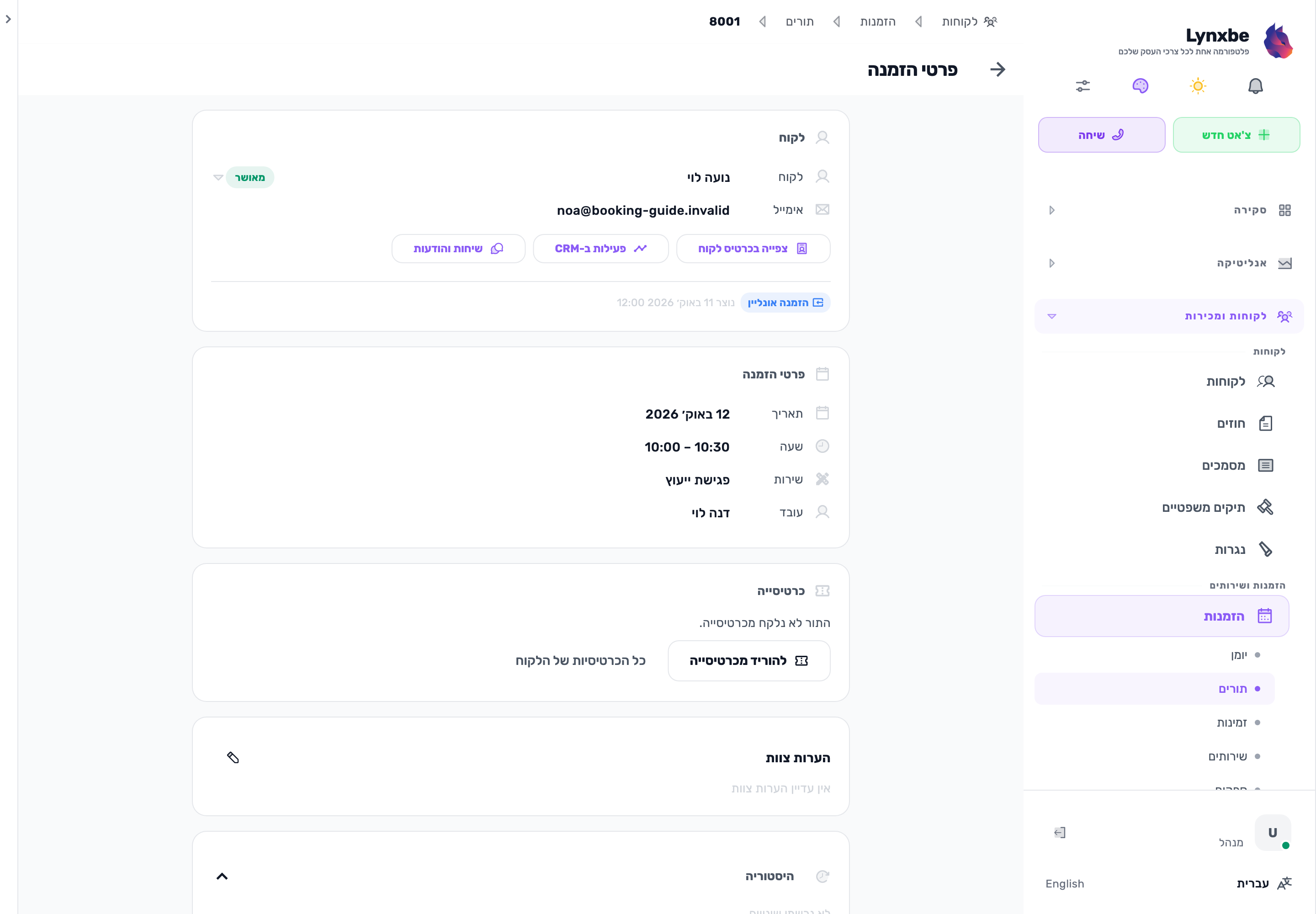Open תורים in the sidebar
Screen dimensions: 1316x914
tap(1155, 688)
